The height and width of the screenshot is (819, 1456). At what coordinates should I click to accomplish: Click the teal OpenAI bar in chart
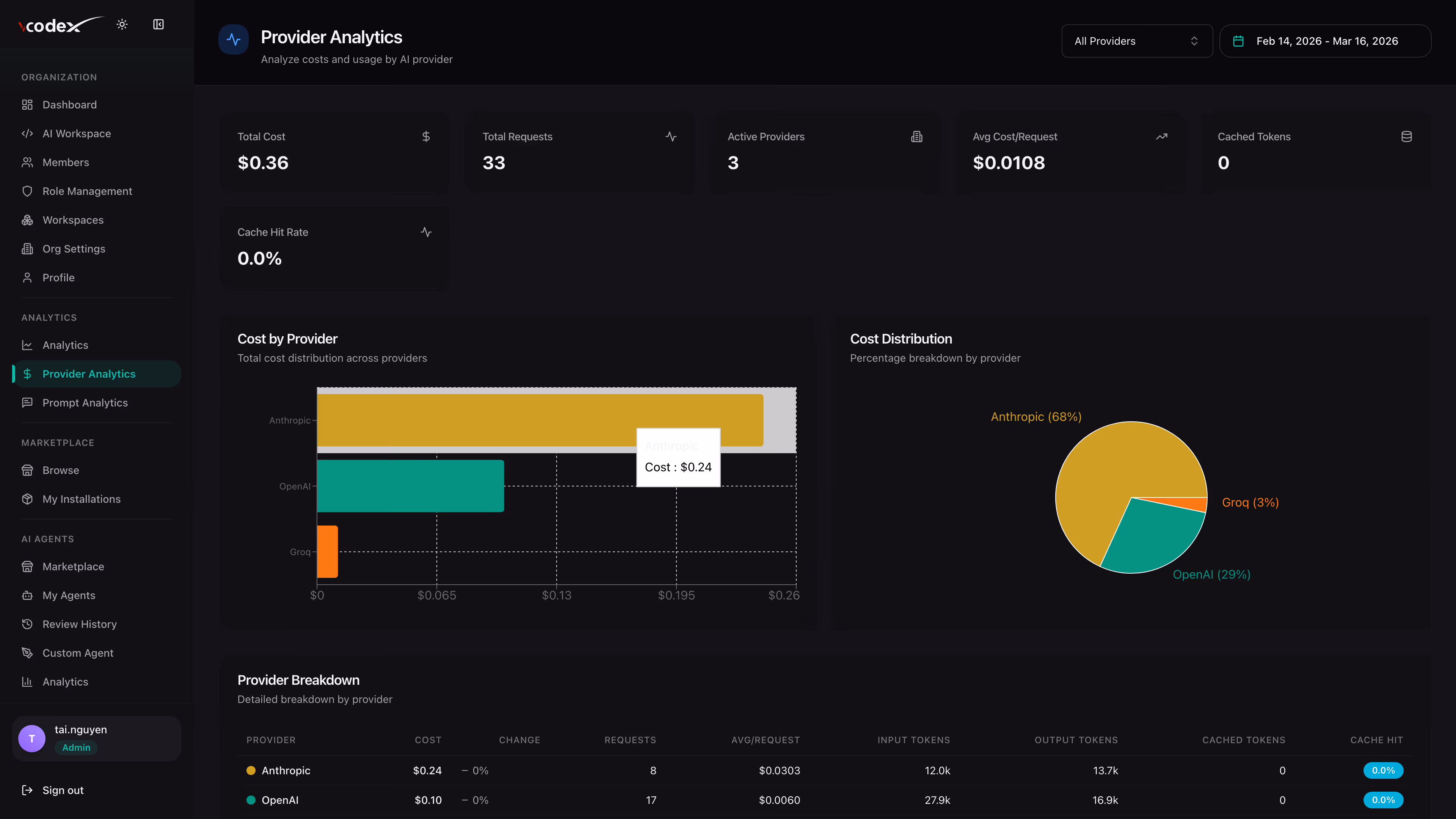(x=410, y=486)
